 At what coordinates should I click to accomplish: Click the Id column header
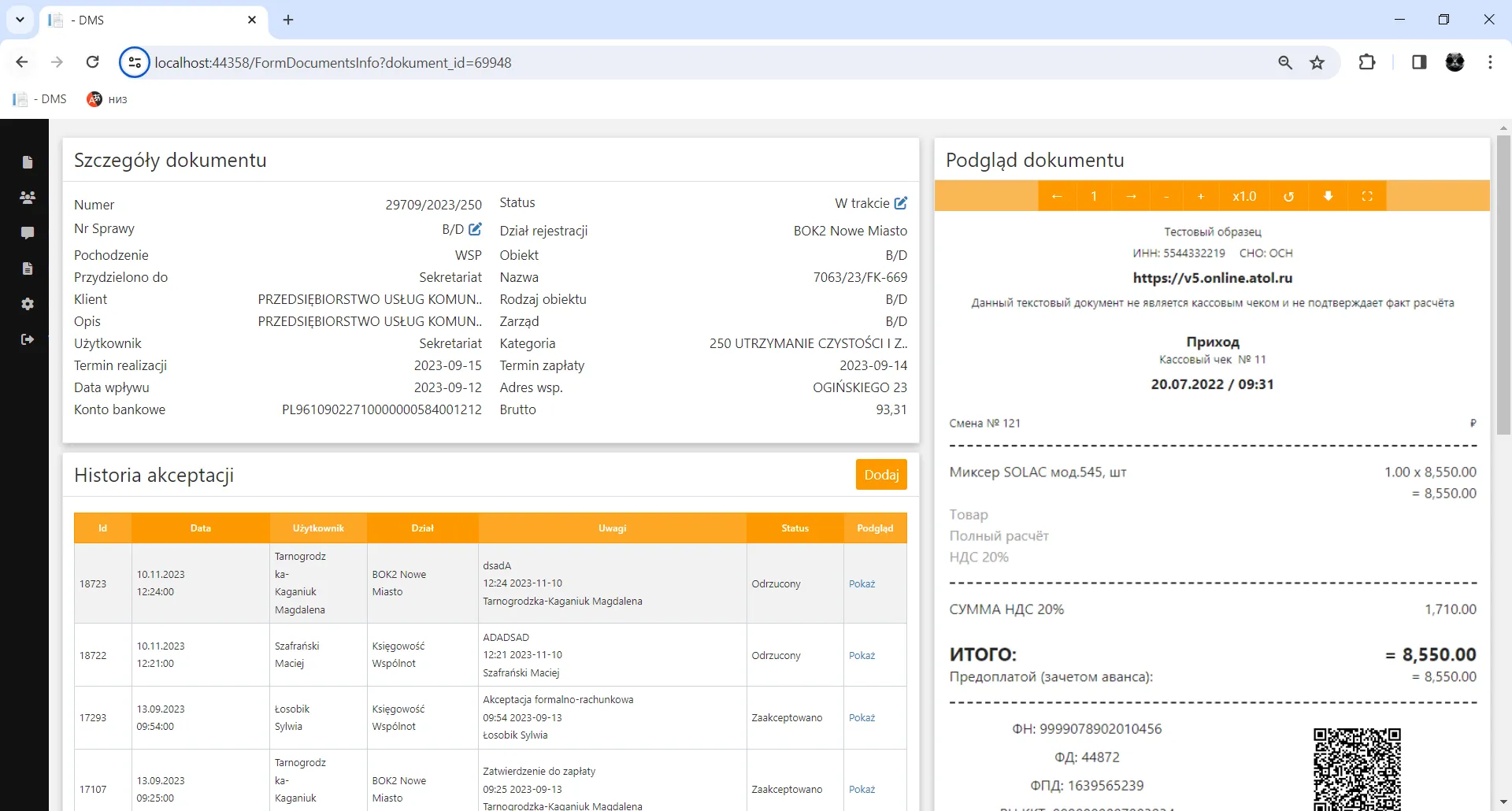pos(102,528)
